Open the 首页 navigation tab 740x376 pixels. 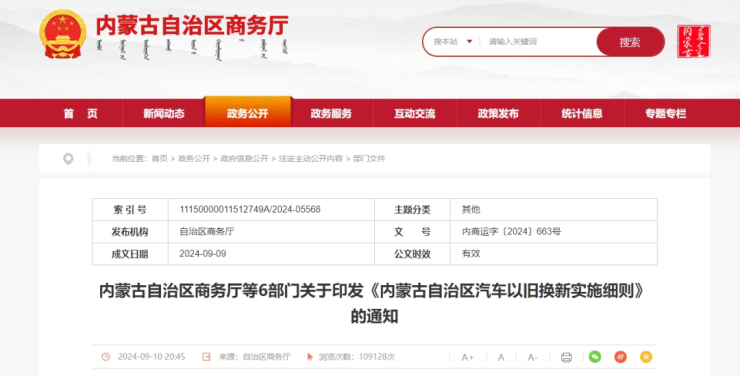81,113
